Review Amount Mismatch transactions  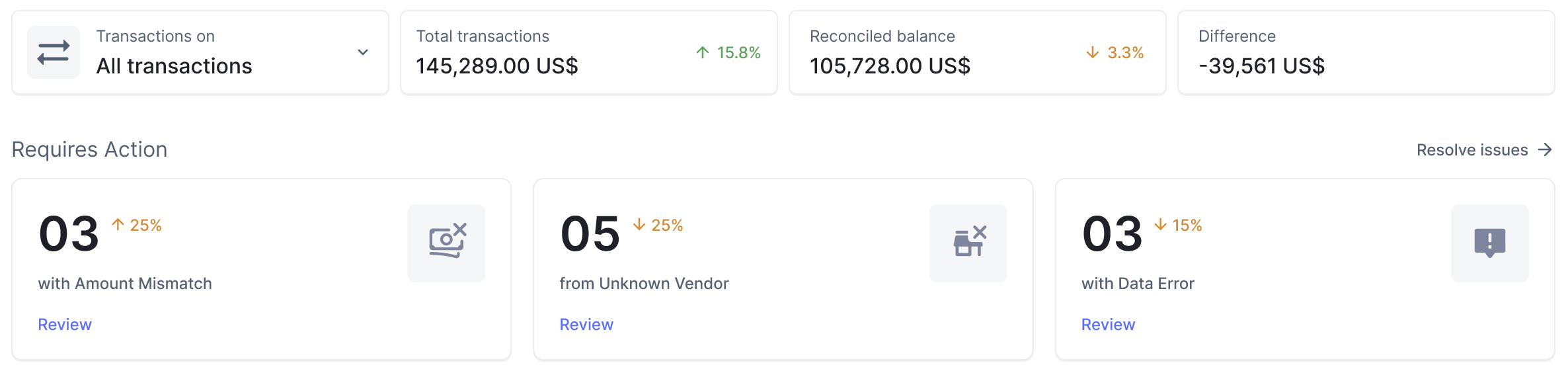65,325
